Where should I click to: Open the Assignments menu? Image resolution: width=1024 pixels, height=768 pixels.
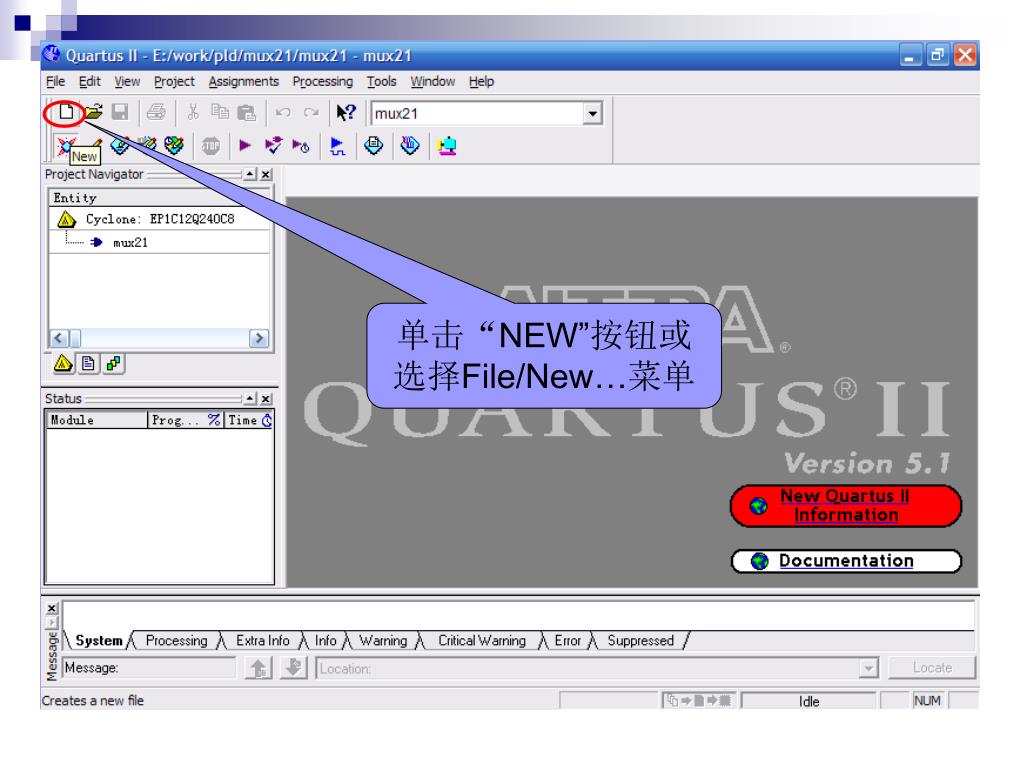244,82
